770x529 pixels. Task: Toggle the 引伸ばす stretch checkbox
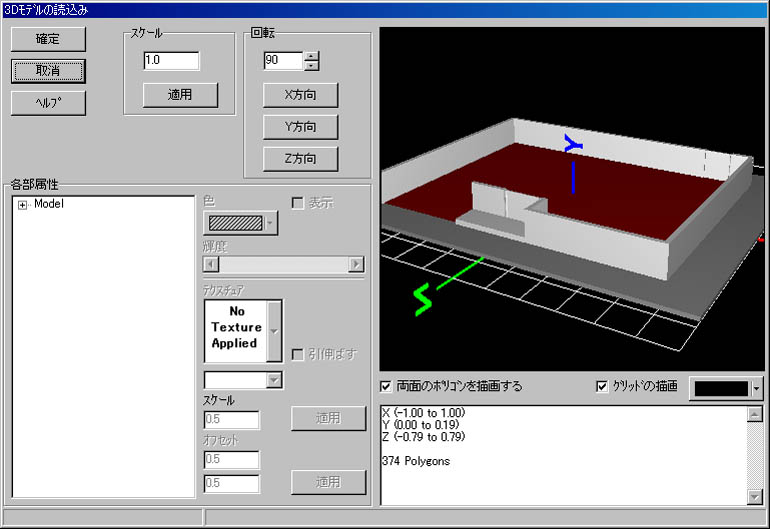pos(298,354)
